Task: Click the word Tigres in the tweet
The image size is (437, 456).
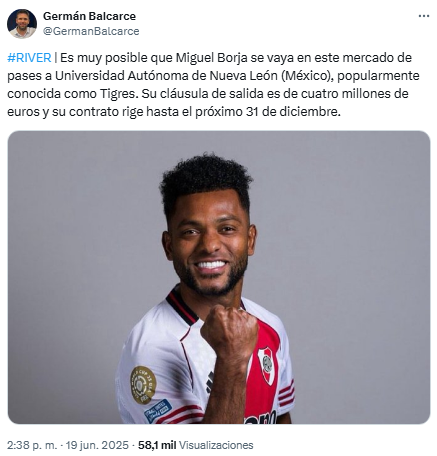Action: click(x=119, y=94)
